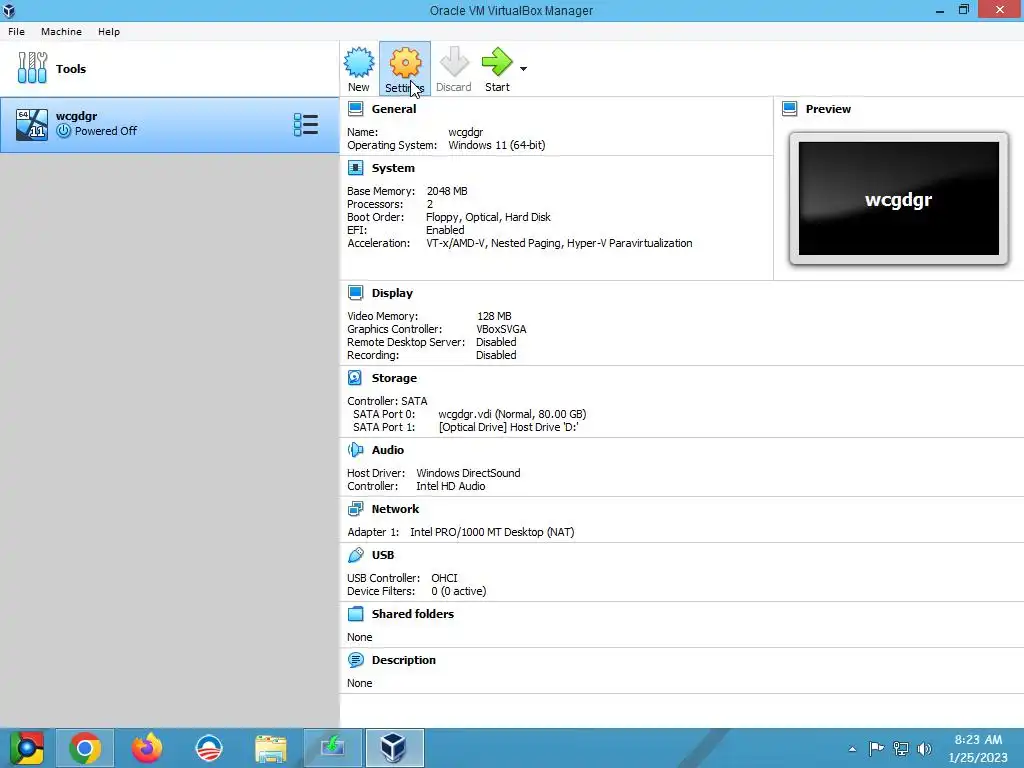Select the wcgdgr Windows 11 VM icon
Viewport: 1024px width, 768px height.
point(31,124)
